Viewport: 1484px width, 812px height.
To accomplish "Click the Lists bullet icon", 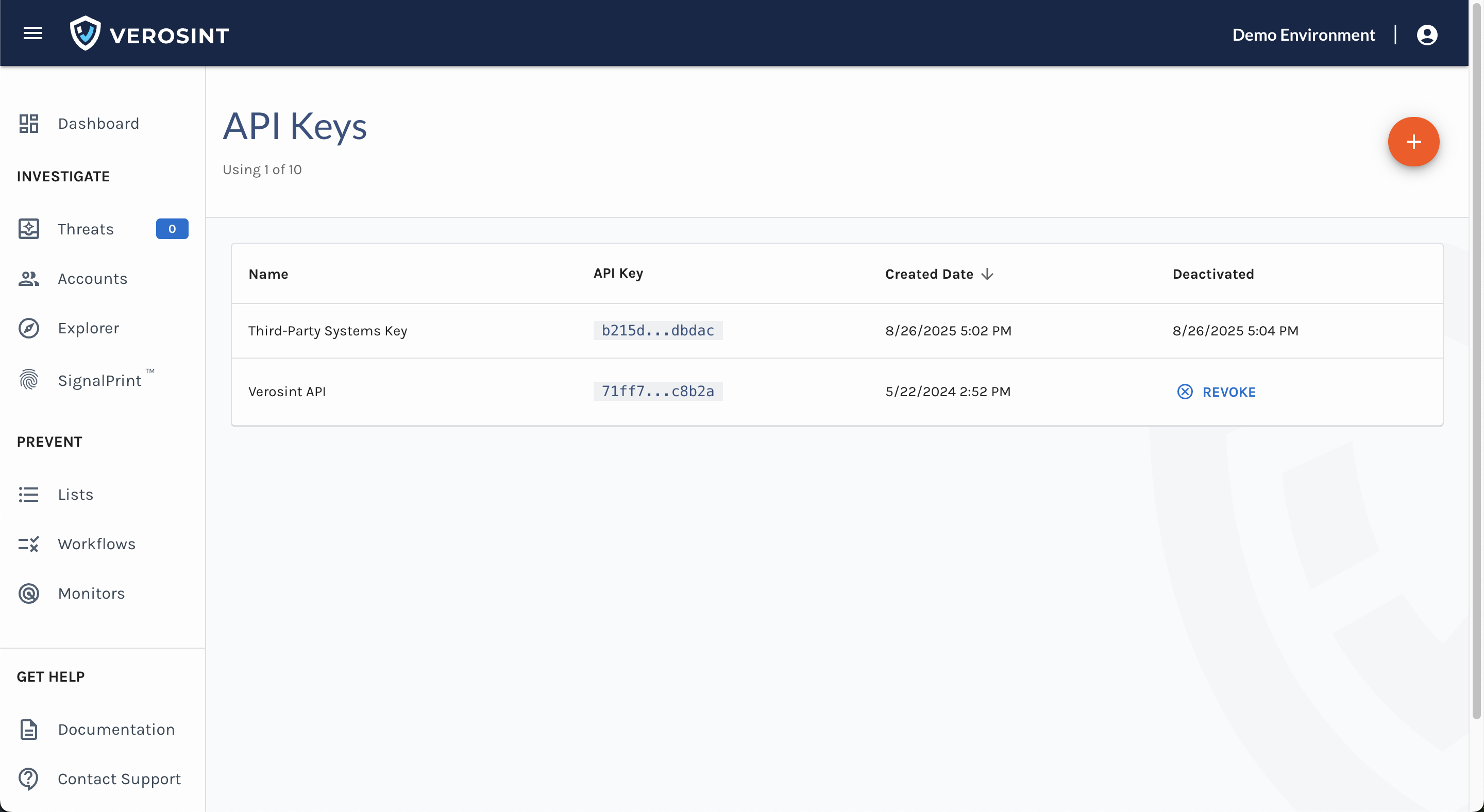I will tap(29, 495).
